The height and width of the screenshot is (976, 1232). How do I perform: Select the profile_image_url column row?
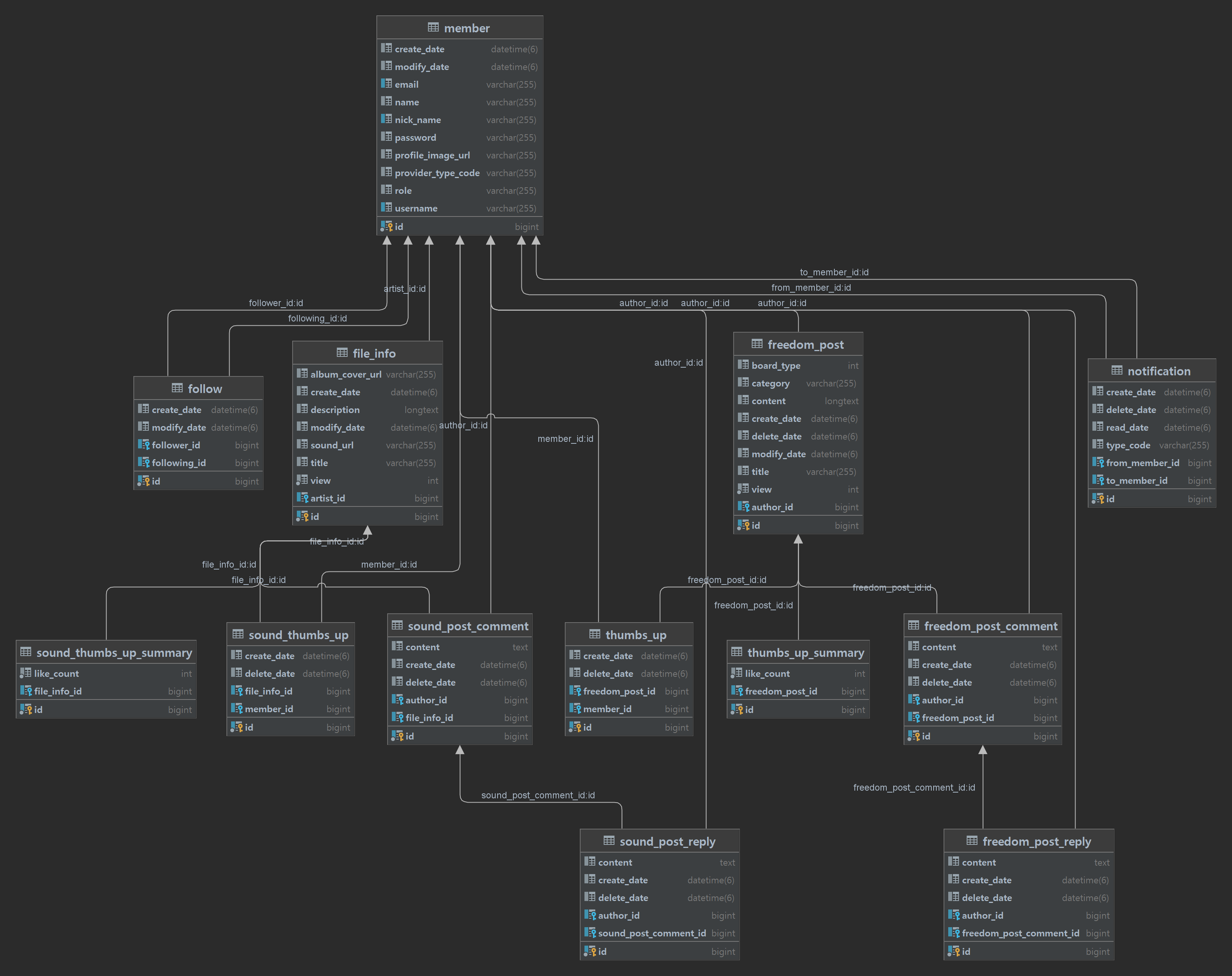(432, 155)
